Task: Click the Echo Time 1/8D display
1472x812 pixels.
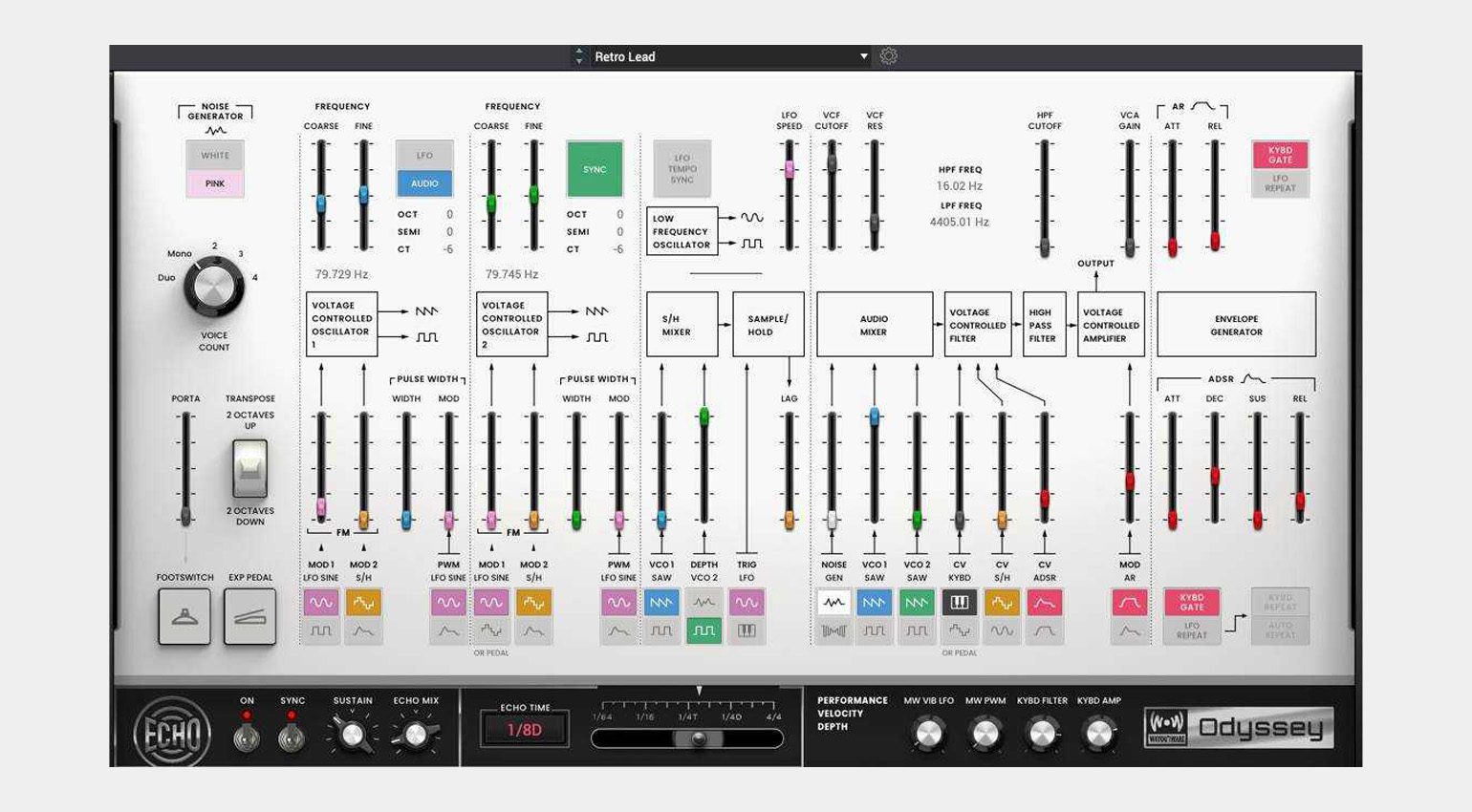Action: tap(524, 730)
